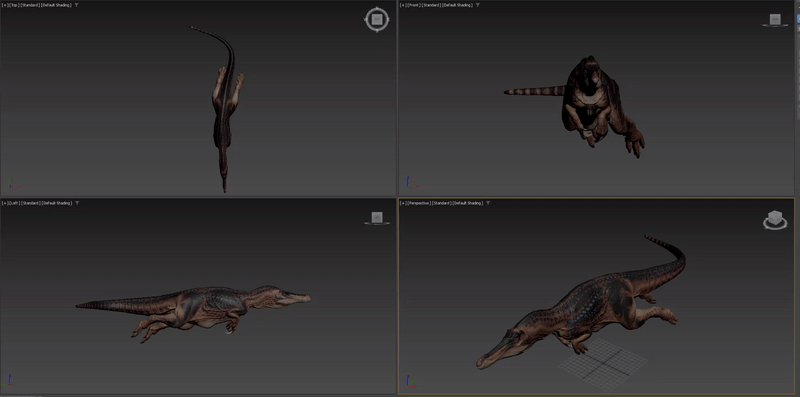Open the [Top] point-of-view menu
This screenshot has width=800, height=397.
pyautogui.click(x=14, y=5)
